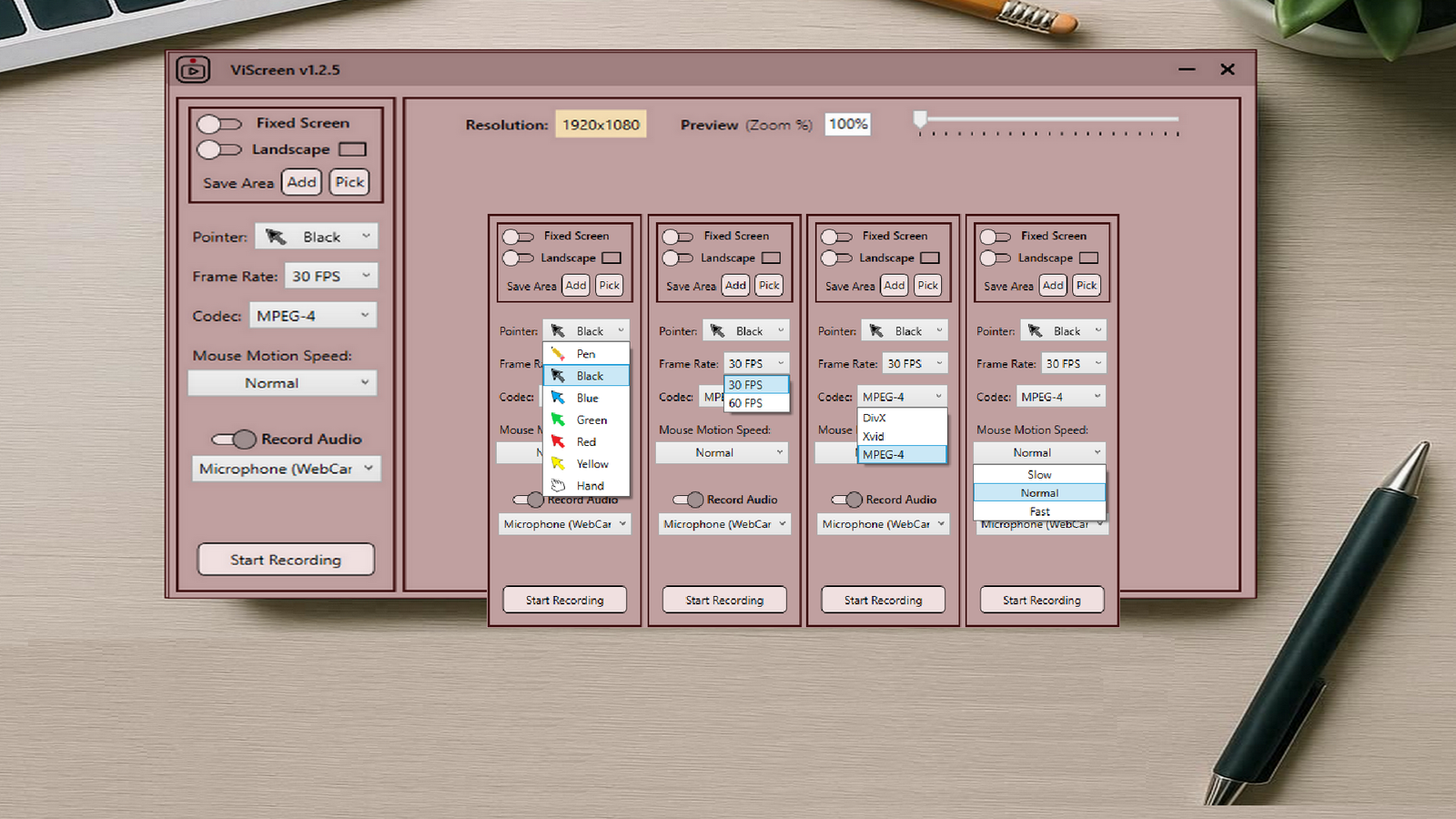Open the Mouse Motion Speed dropdown
Viewport: 1456px width, 819px height.
pyautogui.click(x=282, y=382)
